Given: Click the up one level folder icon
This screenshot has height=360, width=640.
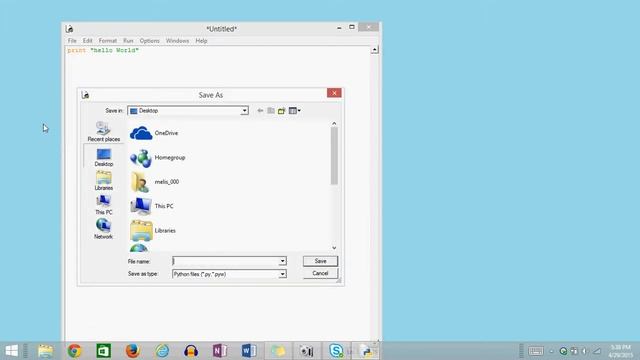Looking at the screenshot, I should pos(271,111).
